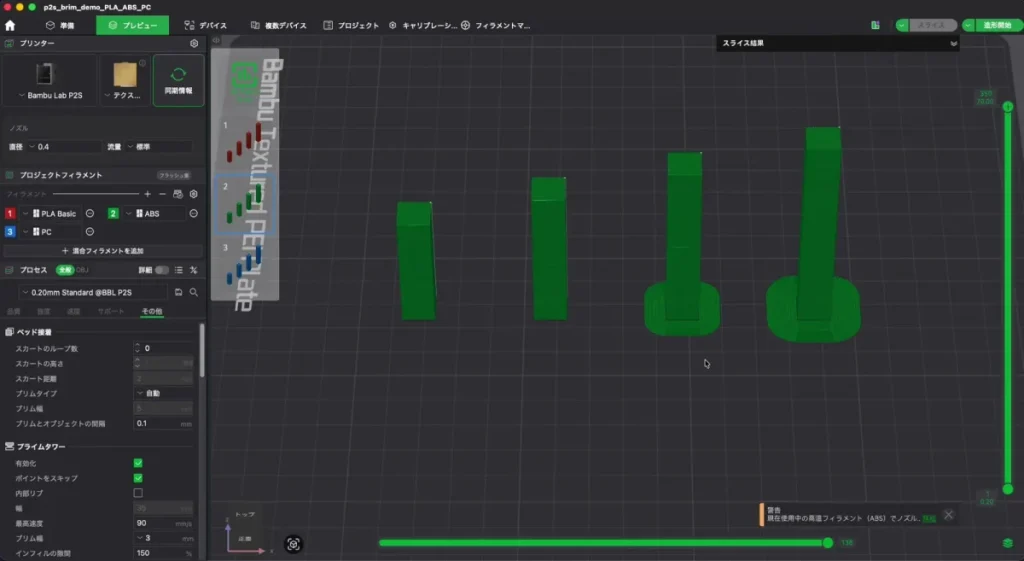Open the prime tower brim width dropdown
1024x561 pixels.
tap(164, 538)
